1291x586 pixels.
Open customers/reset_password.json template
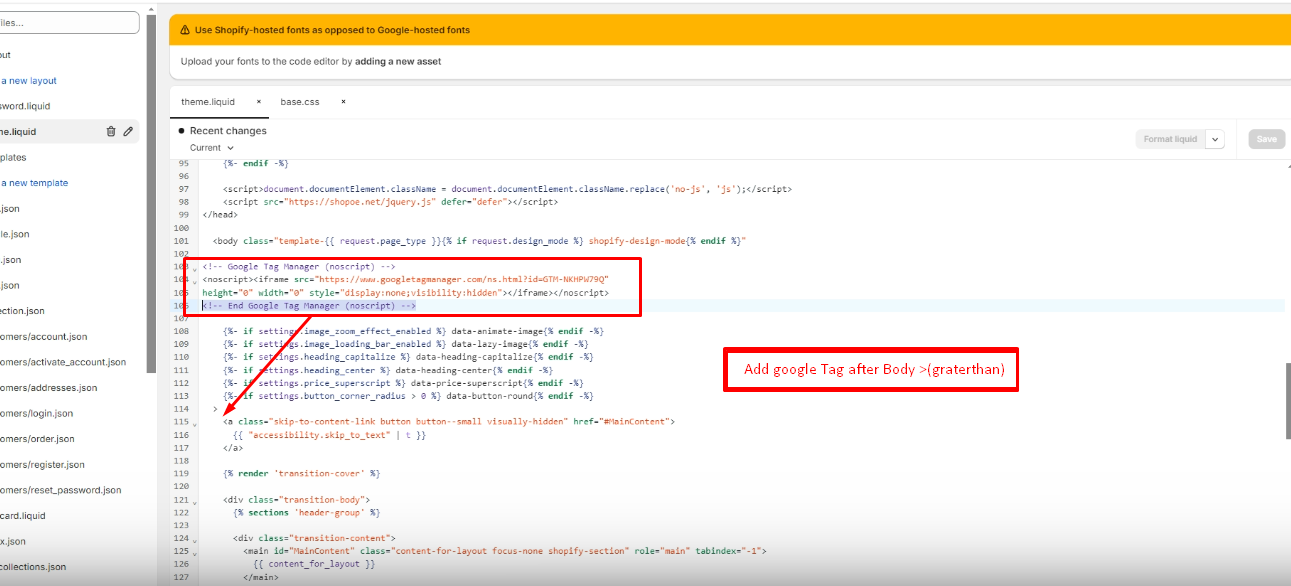(x=61, y=490)
